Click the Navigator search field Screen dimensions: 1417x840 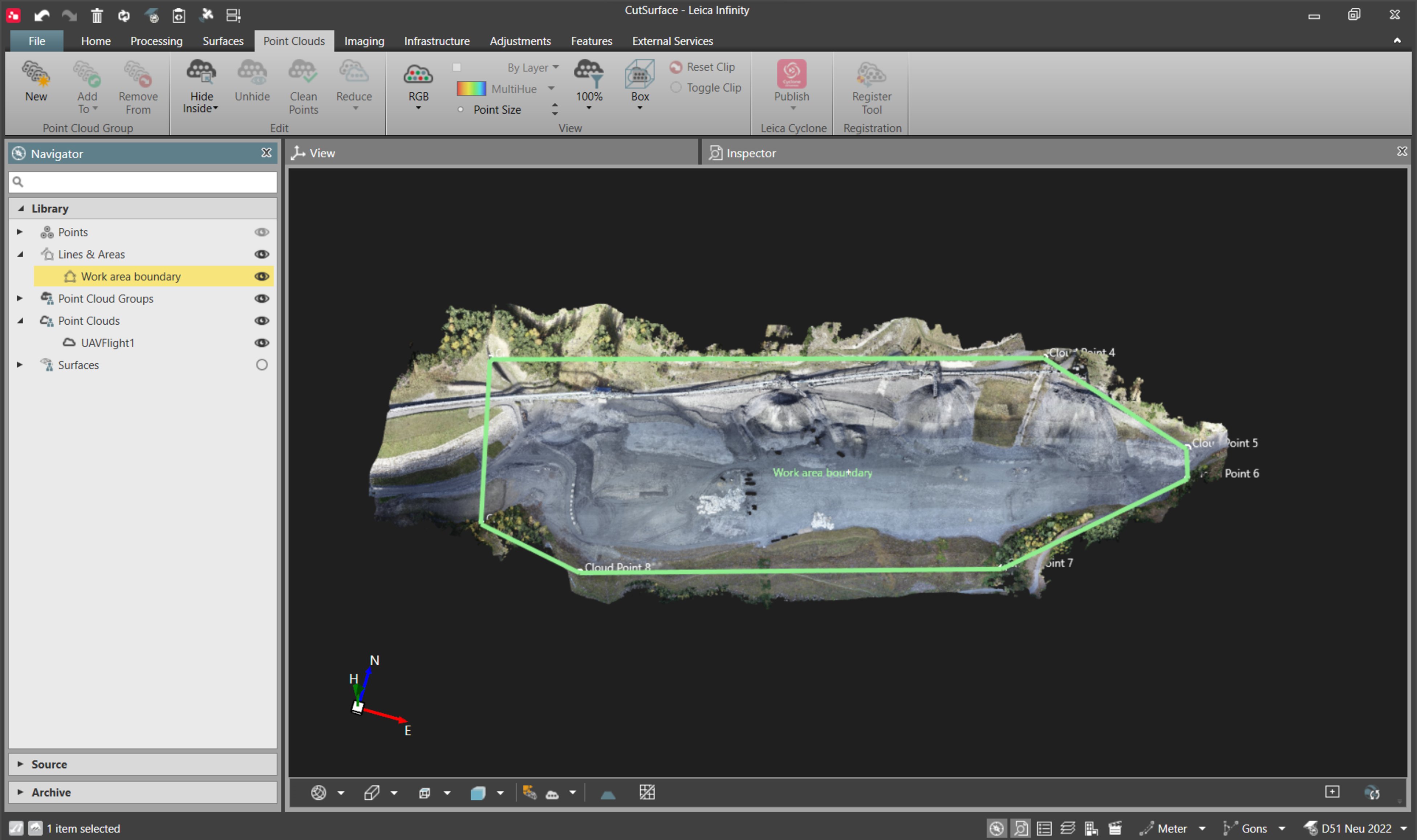(x=143, y=182)
